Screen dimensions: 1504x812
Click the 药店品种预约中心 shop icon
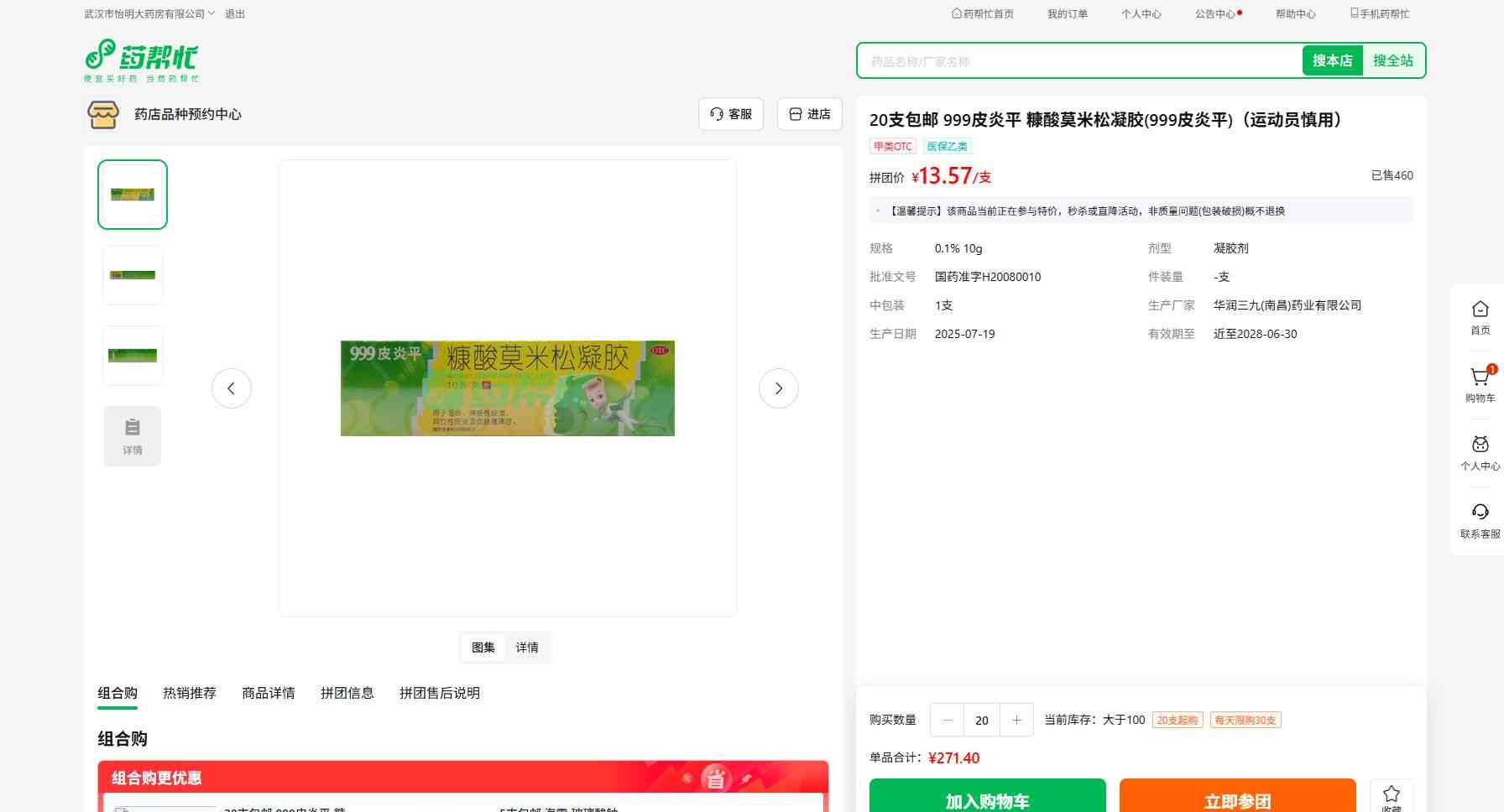click(103, 114)
